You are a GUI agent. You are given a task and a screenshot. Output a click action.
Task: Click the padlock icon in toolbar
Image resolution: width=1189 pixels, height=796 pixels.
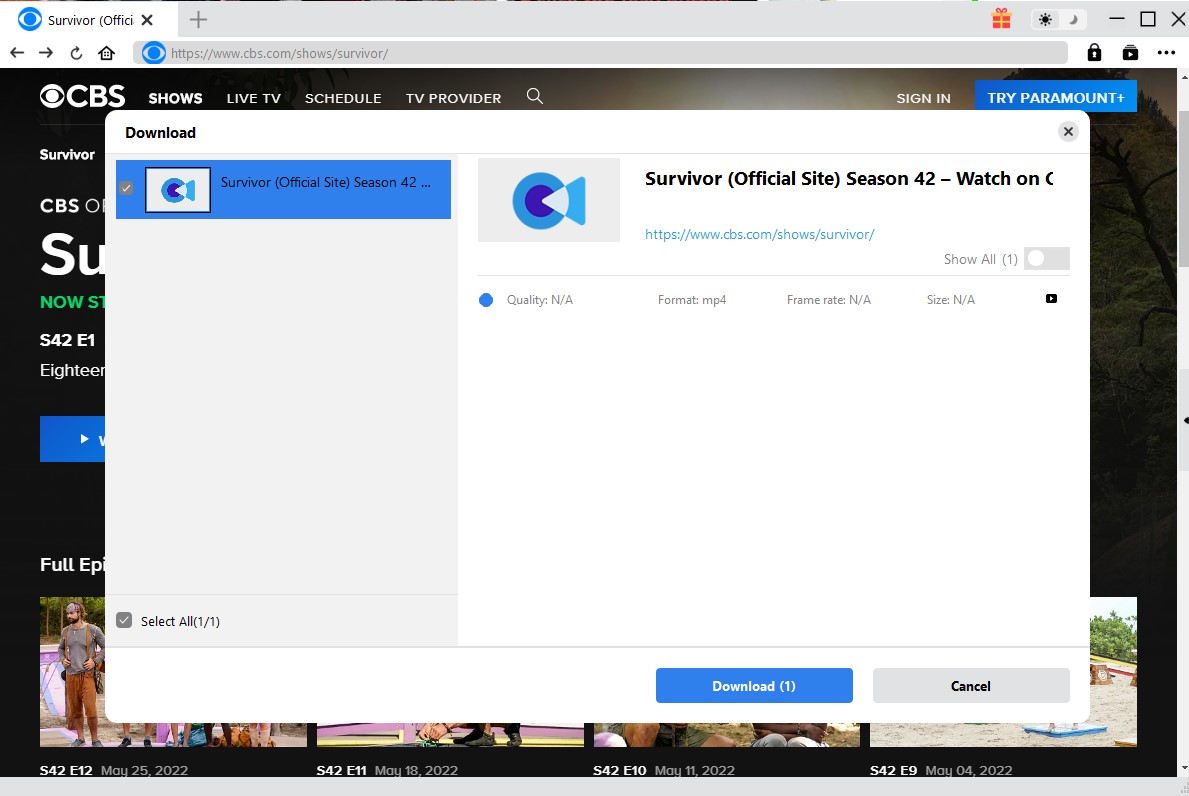(x=1094, y=53)
